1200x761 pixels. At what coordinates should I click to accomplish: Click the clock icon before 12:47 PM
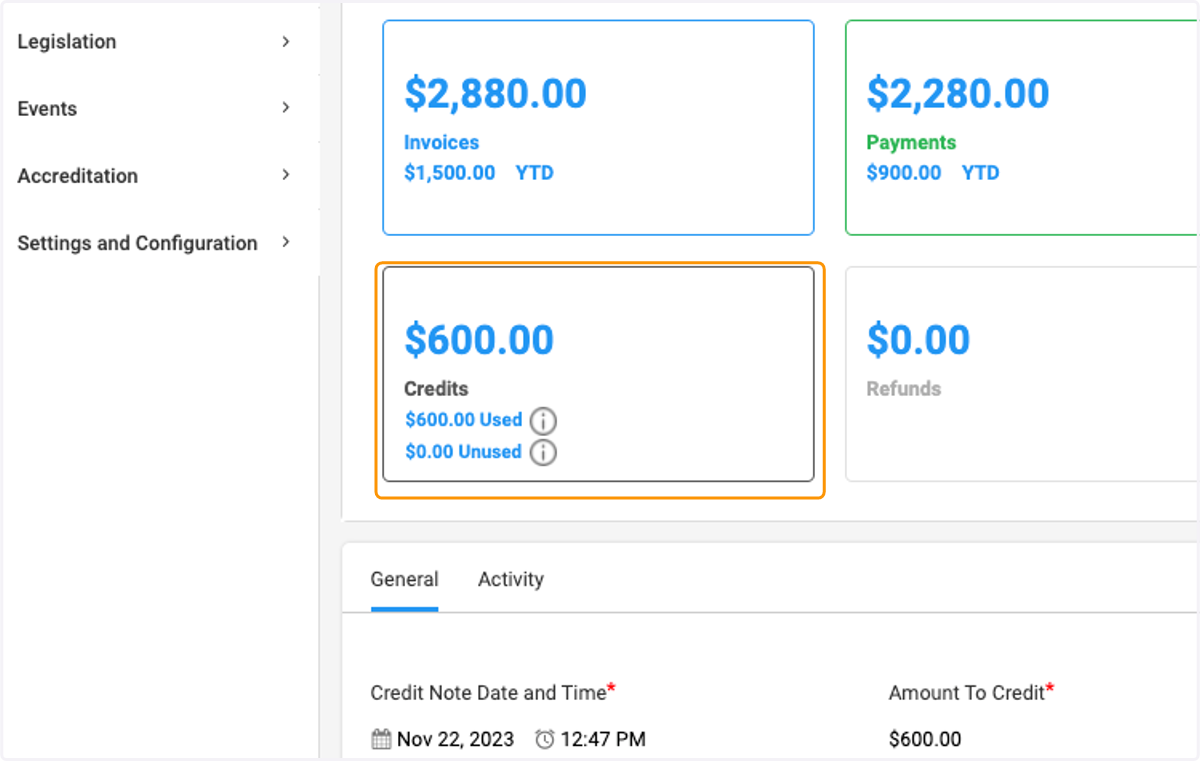[x=545, y=739]
